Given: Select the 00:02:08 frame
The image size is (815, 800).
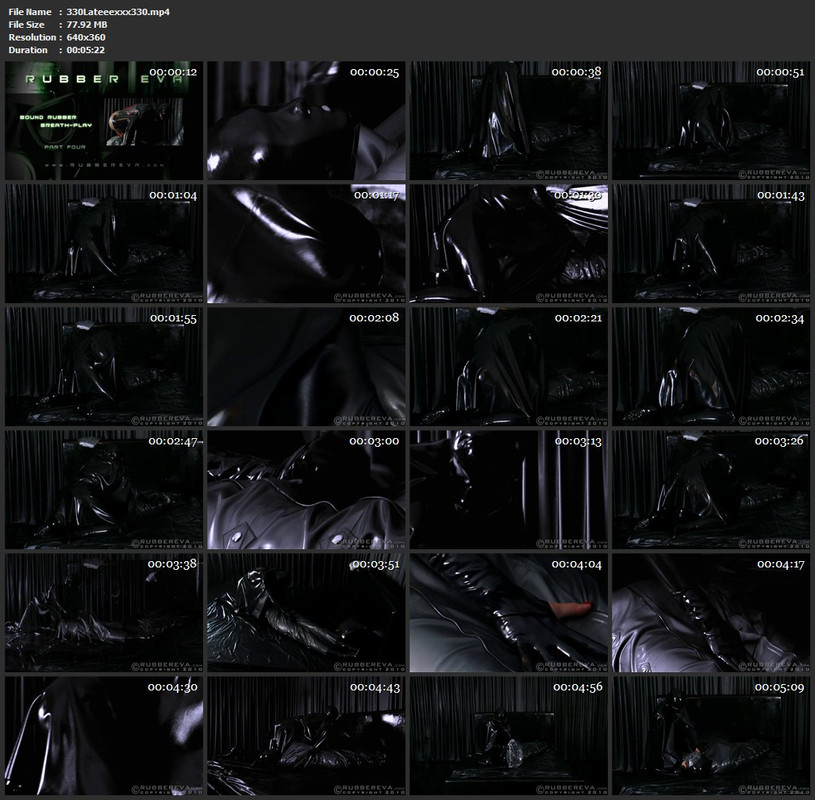Looking at the screenshot, I should (x=306, y=366).
